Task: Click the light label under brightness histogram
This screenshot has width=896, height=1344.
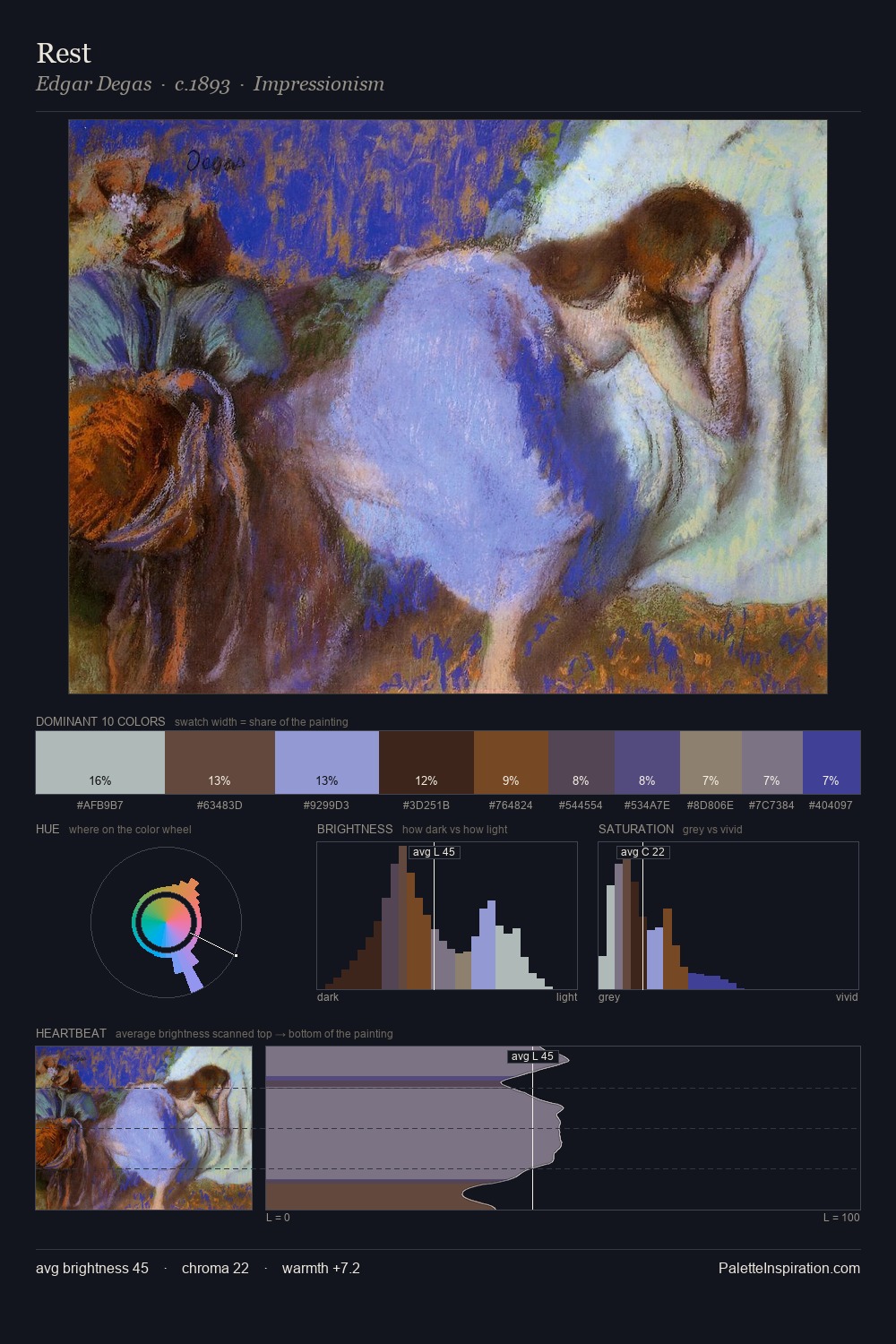Action: 566,997
